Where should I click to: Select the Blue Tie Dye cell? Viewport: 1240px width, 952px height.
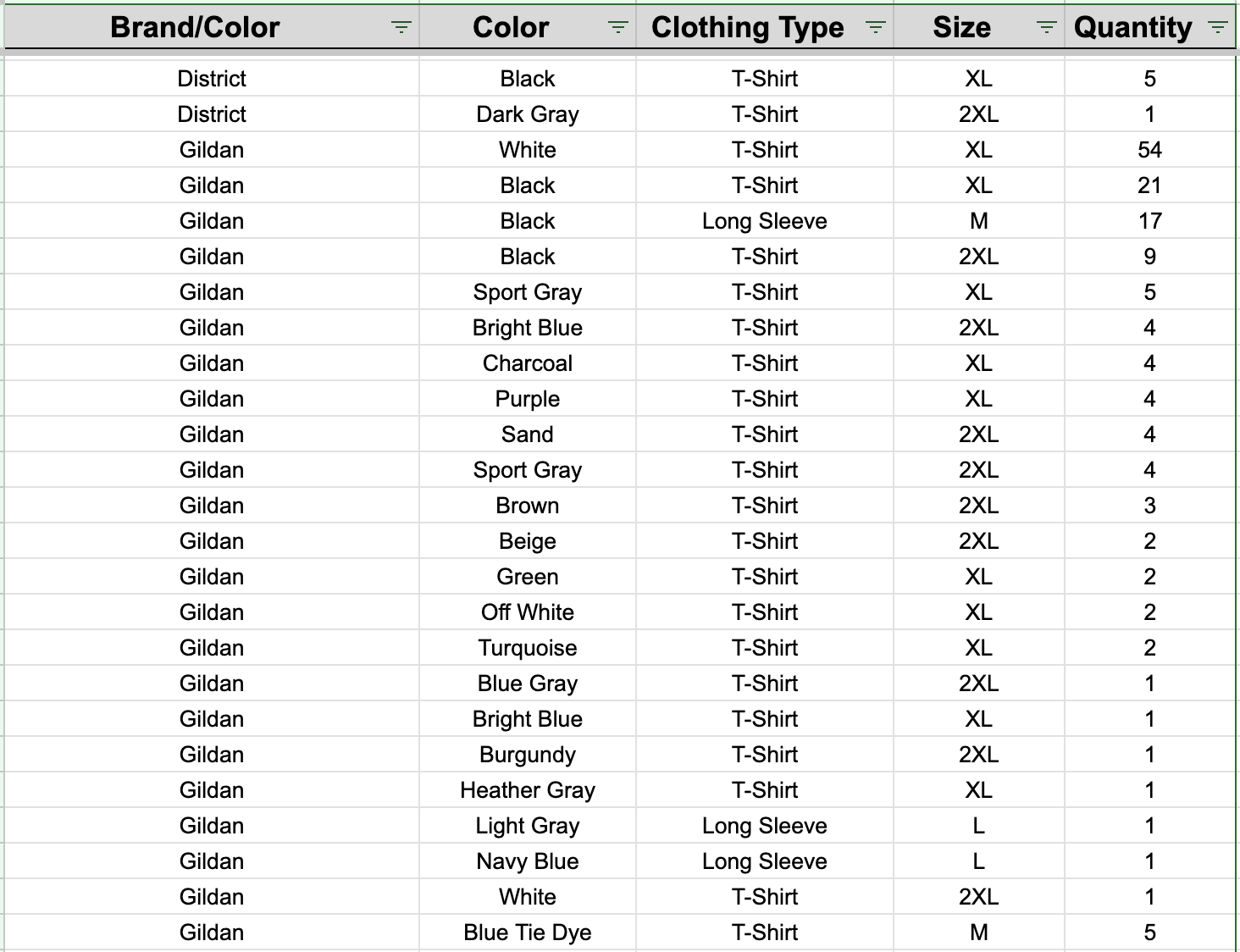click(528, 933)
